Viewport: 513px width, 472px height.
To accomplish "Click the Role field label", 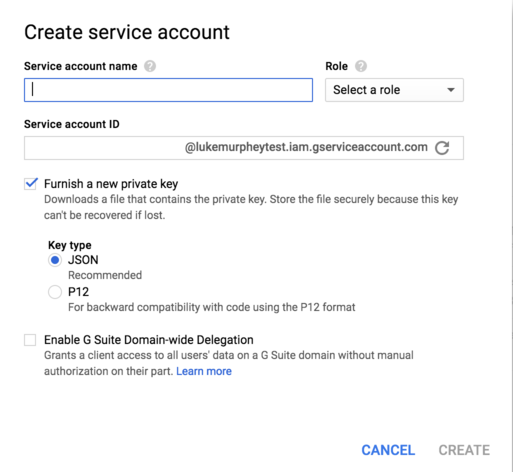I will pyautogui.click(x=336, y=66).
